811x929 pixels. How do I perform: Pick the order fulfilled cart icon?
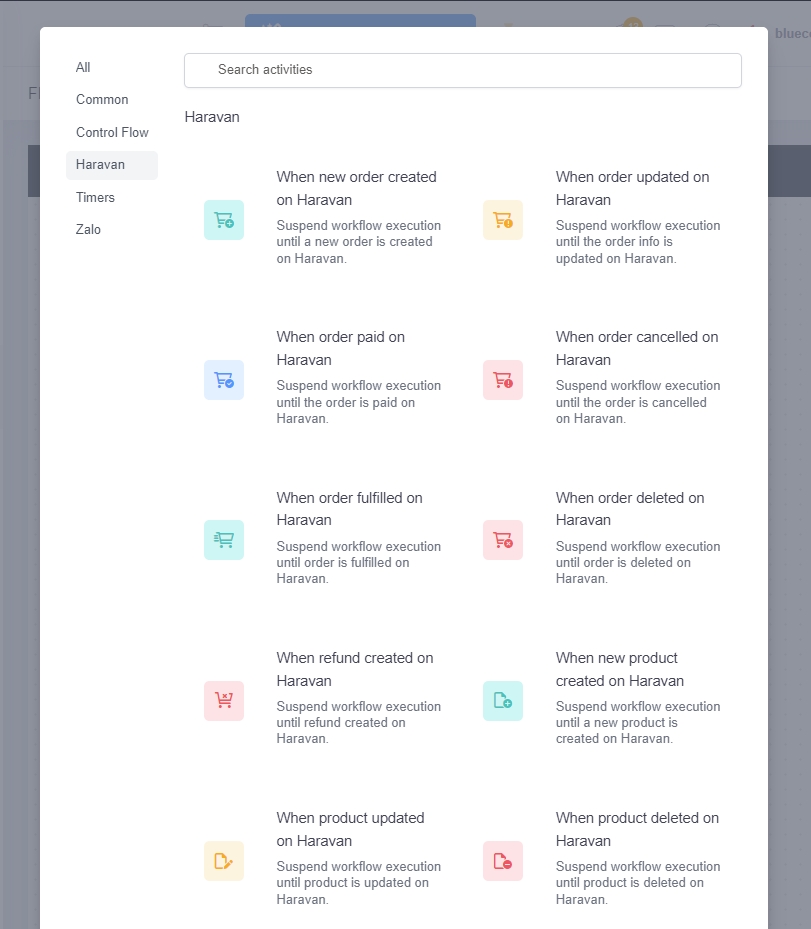tap(224, 540)
